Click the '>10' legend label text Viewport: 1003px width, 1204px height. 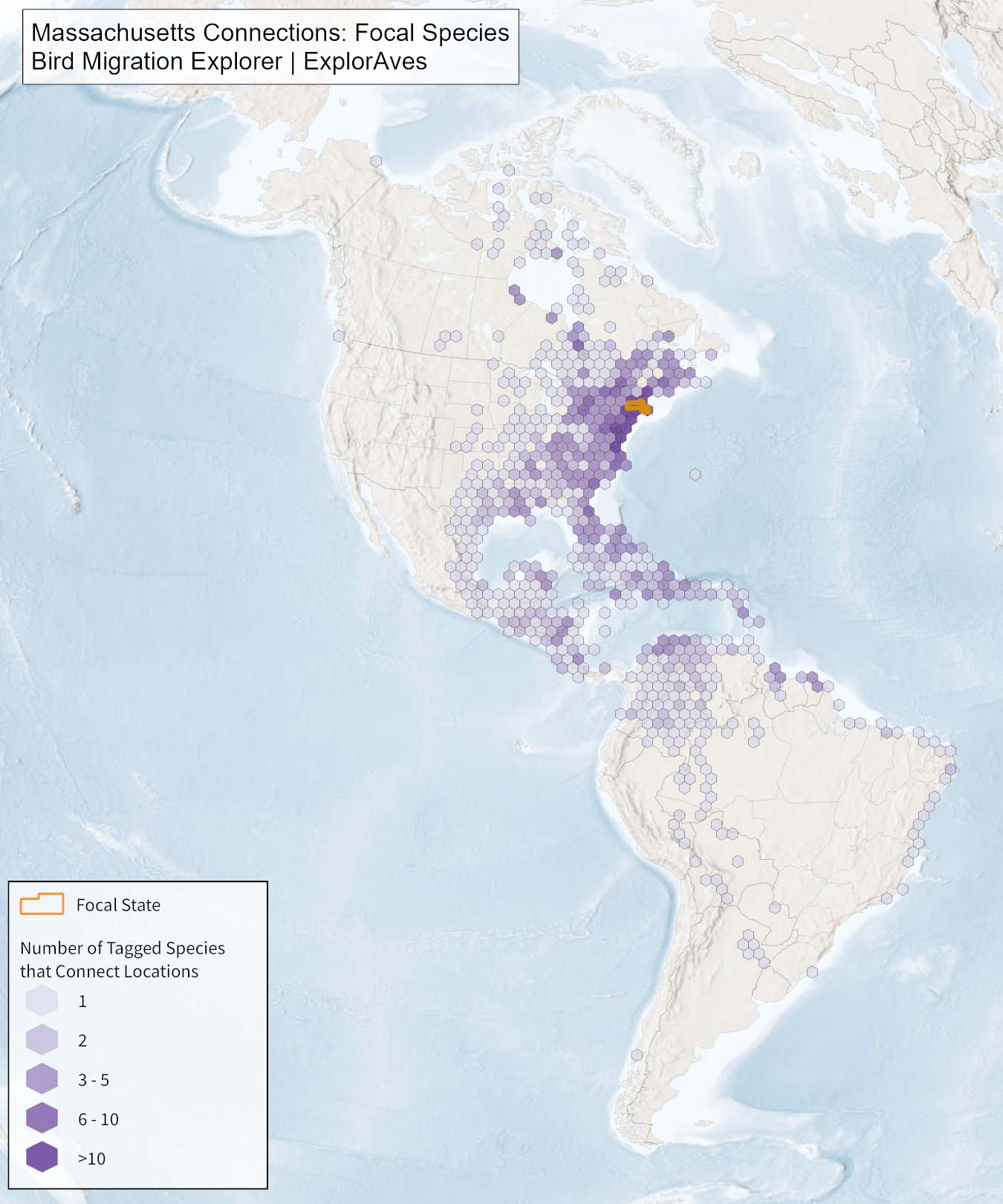point(92,1158)
